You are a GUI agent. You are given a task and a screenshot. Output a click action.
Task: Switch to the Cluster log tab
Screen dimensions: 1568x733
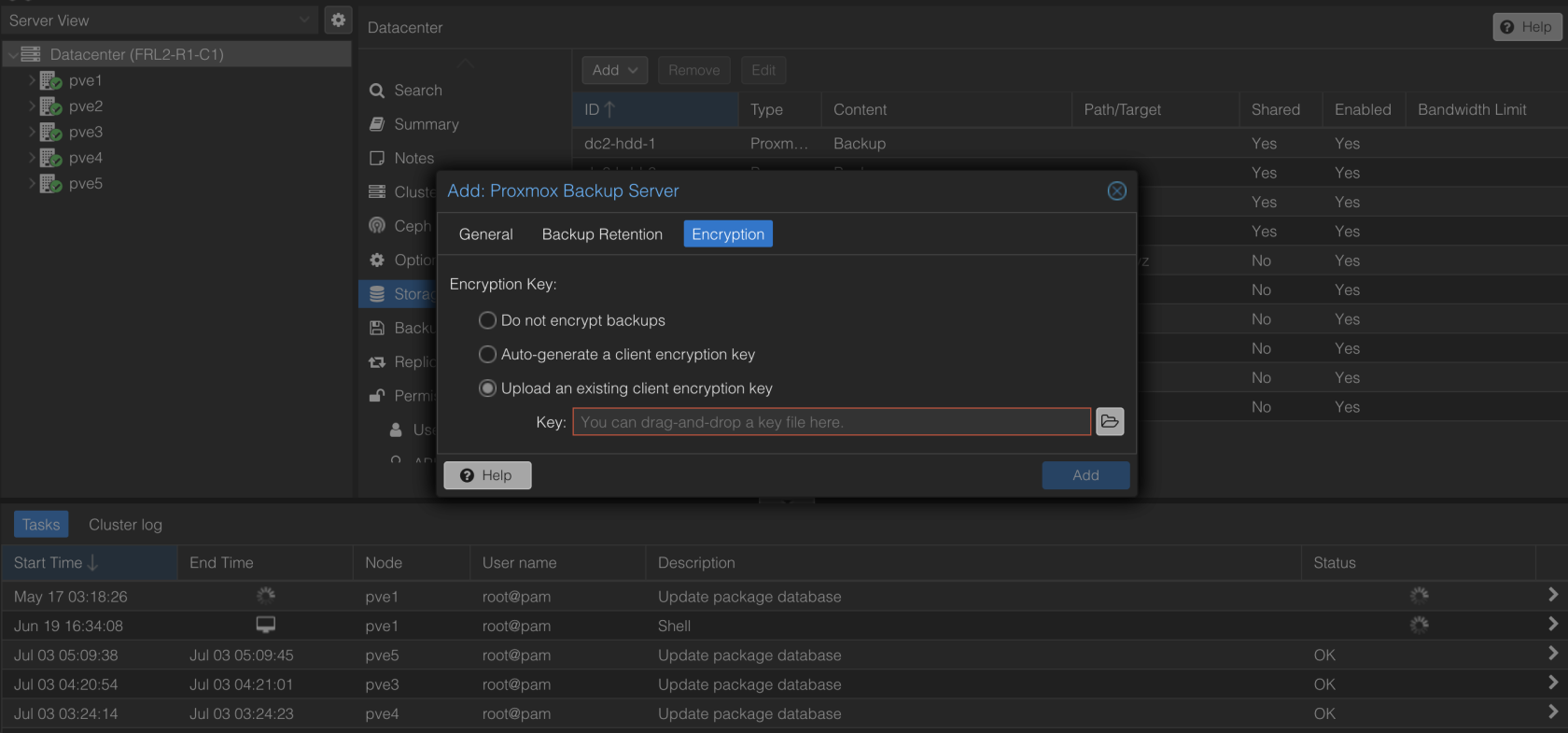(125, 525)
